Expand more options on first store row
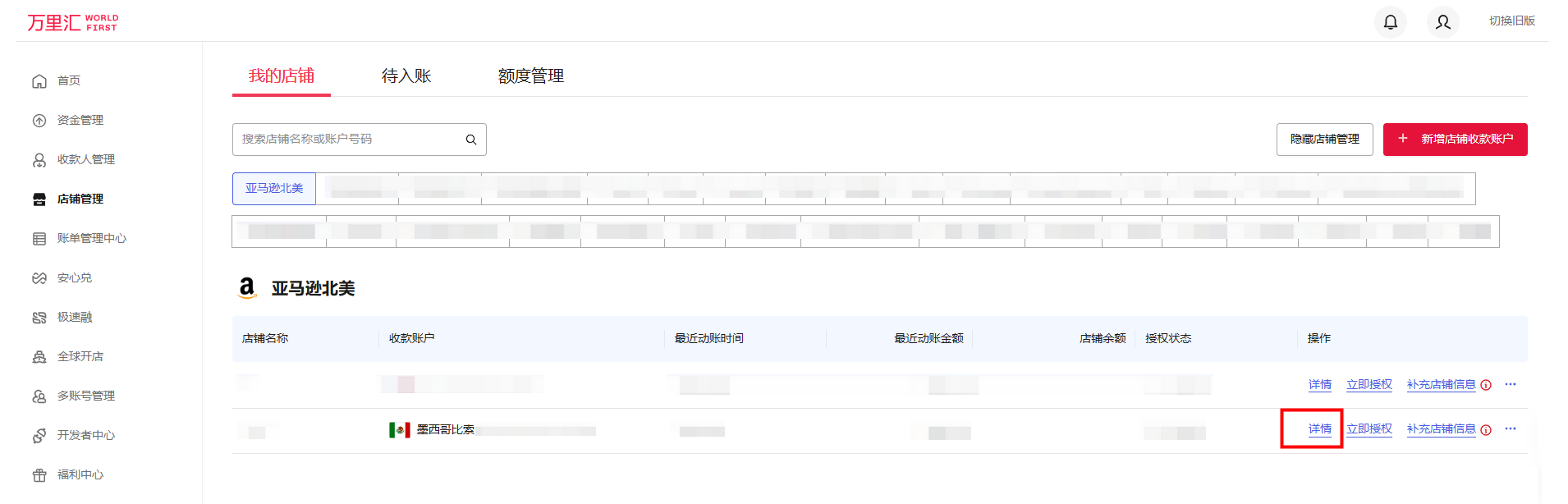Viewport: 1568px width, 504px height. (1511, 384)
